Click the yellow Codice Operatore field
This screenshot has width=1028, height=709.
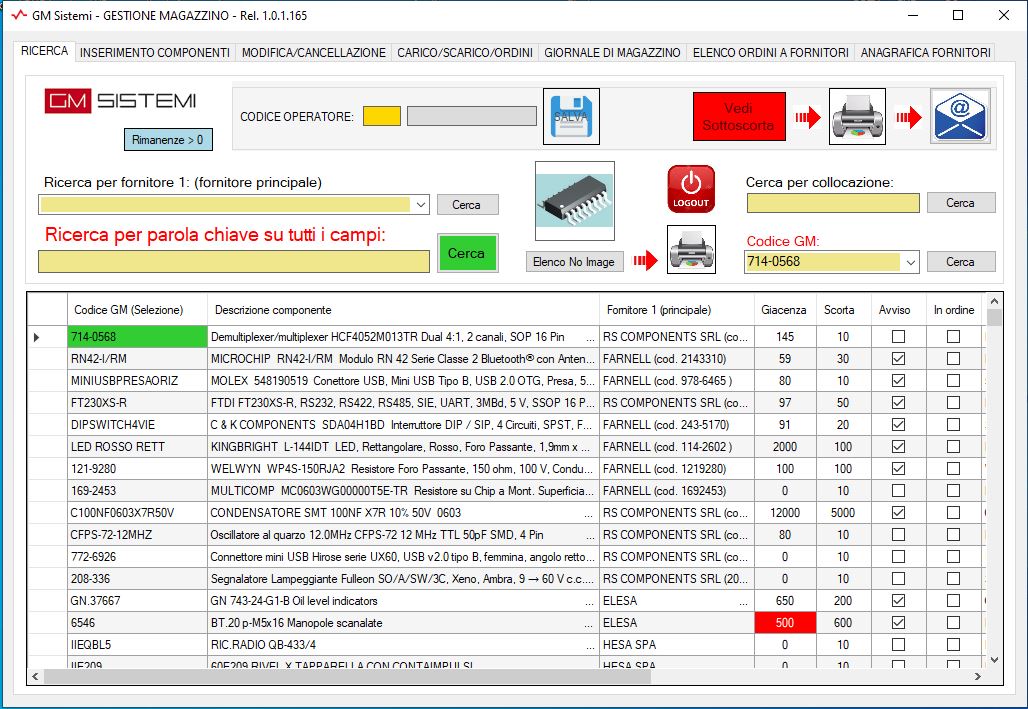click(x=382, y=116)
